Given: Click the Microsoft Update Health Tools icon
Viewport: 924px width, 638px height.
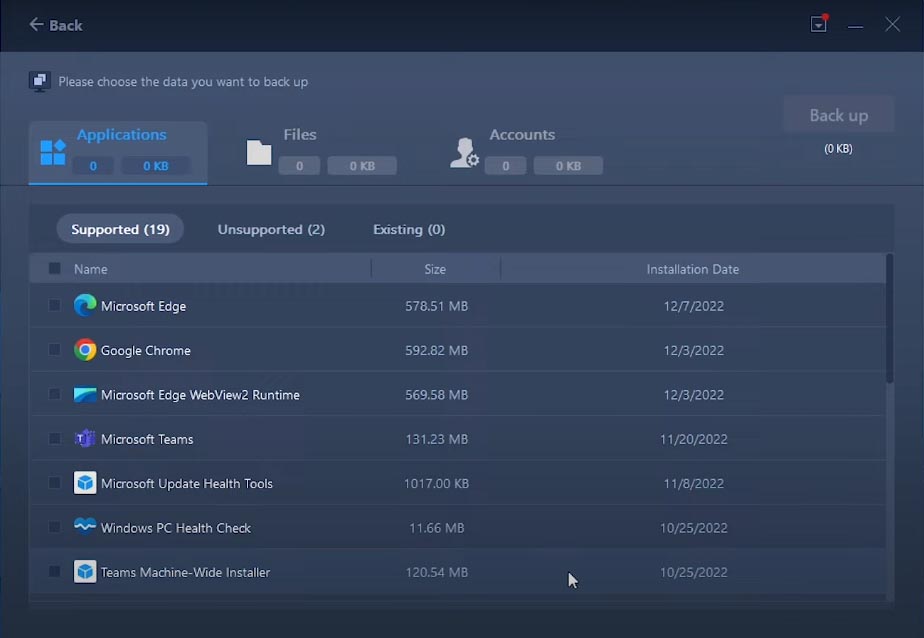Looking at the screenshot, I should (85, 482).
